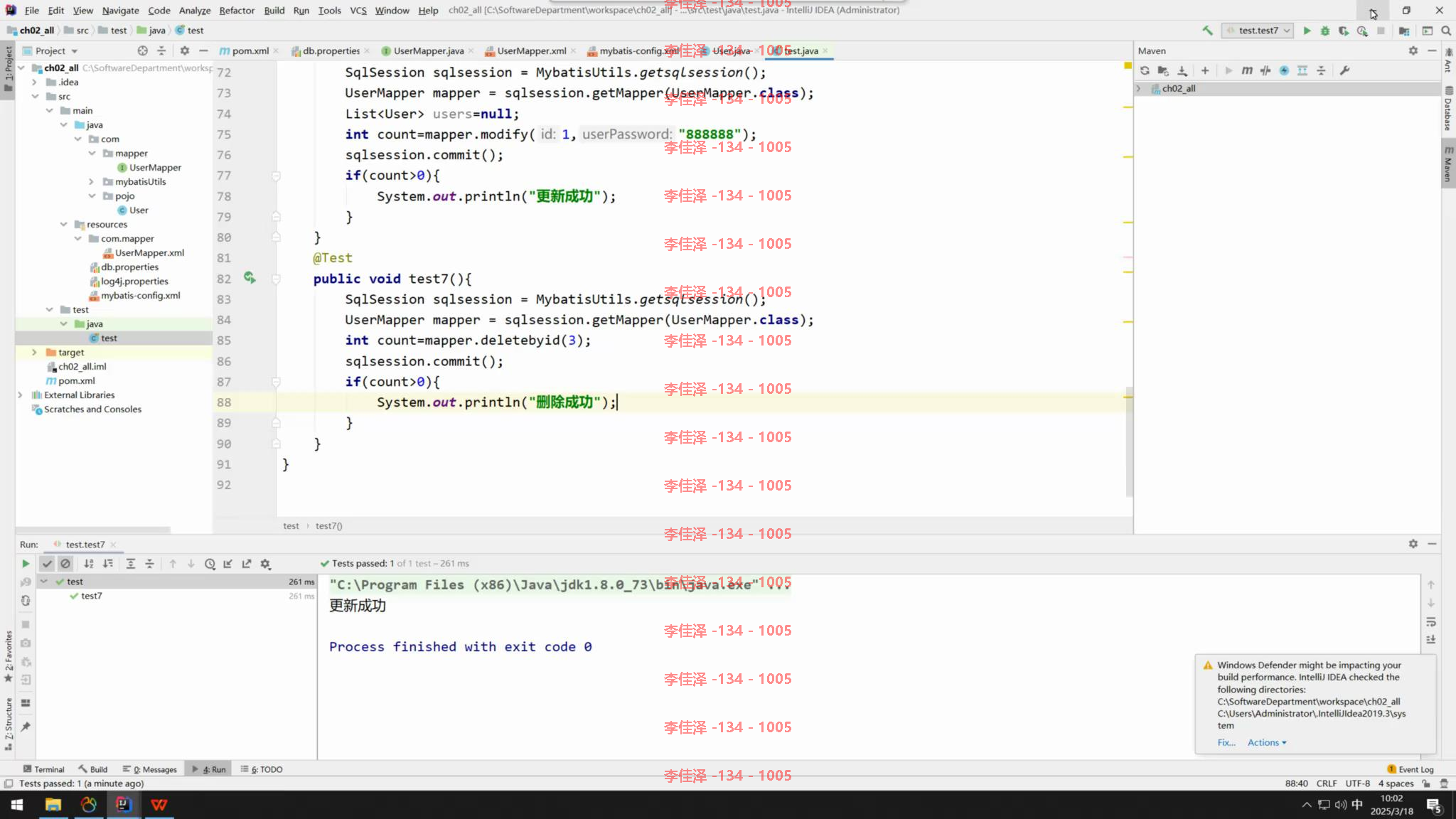Open the Event Log
This screenshot has width=1456, height=819.
click(1410, 769)
